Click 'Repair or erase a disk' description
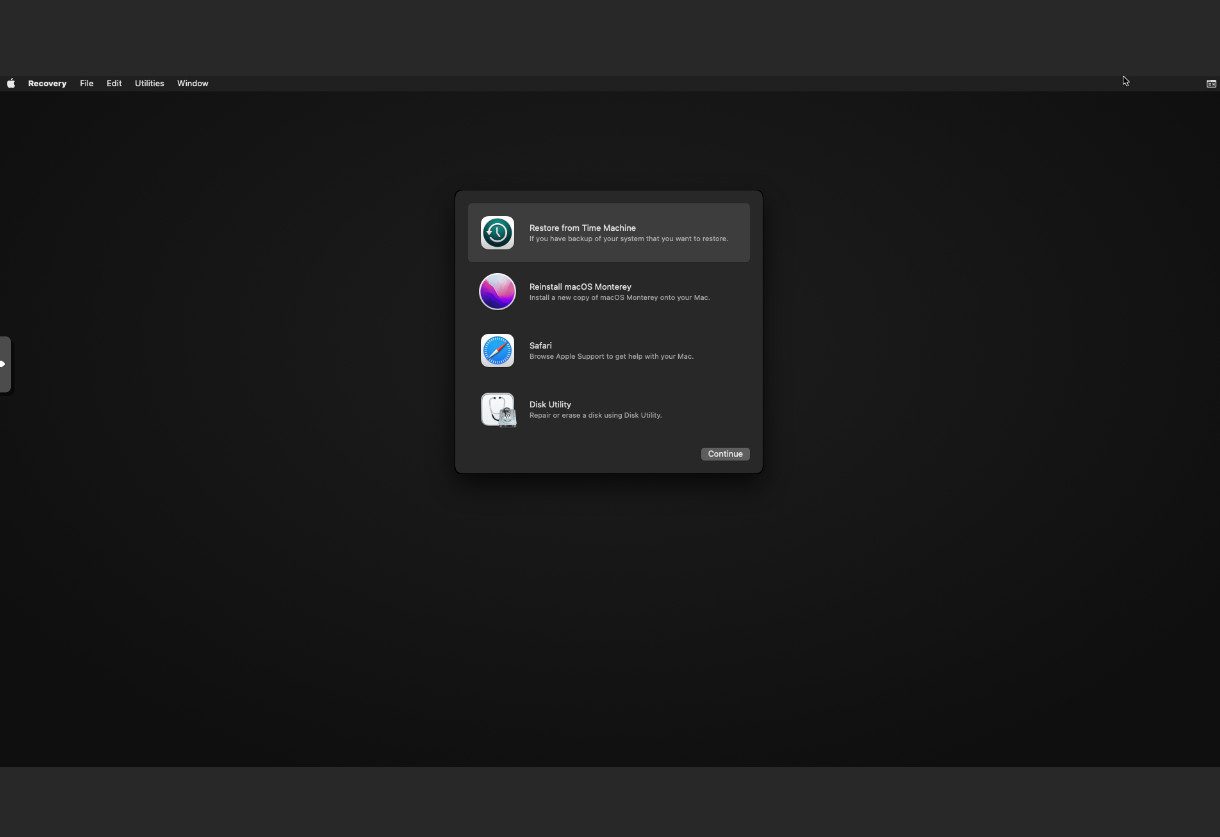The height and width of the screenshot is (837, 1220). point(595,416)
